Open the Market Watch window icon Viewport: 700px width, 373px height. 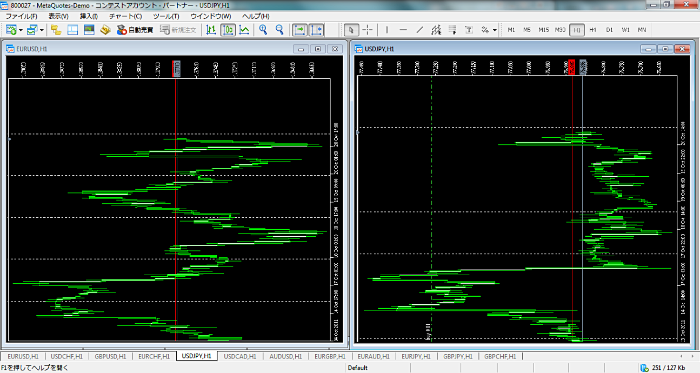pos(56,30)
